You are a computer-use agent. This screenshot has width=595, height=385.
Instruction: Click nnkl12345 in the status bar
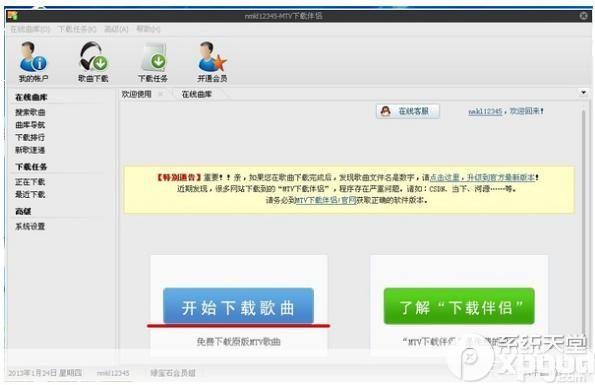tap(113, 373)
